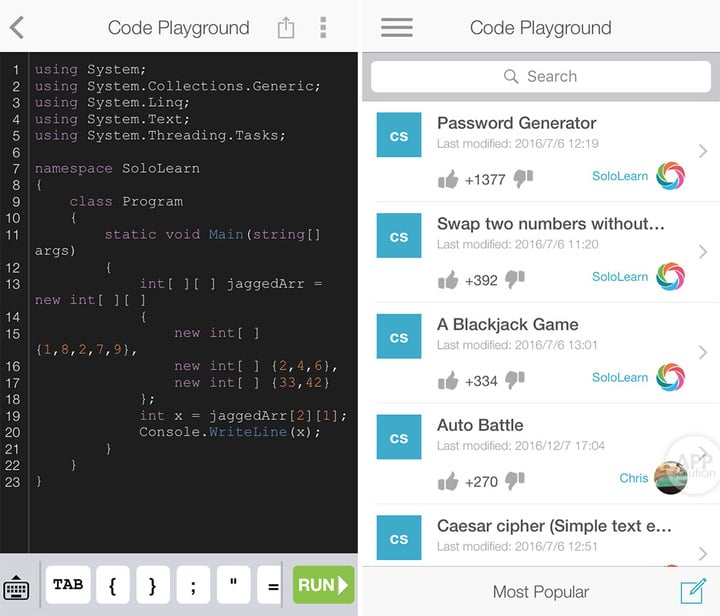The height and width of the screenshot is (616, 720).
Task: Insert a closing curly brace
Action: tap(153, 585)
